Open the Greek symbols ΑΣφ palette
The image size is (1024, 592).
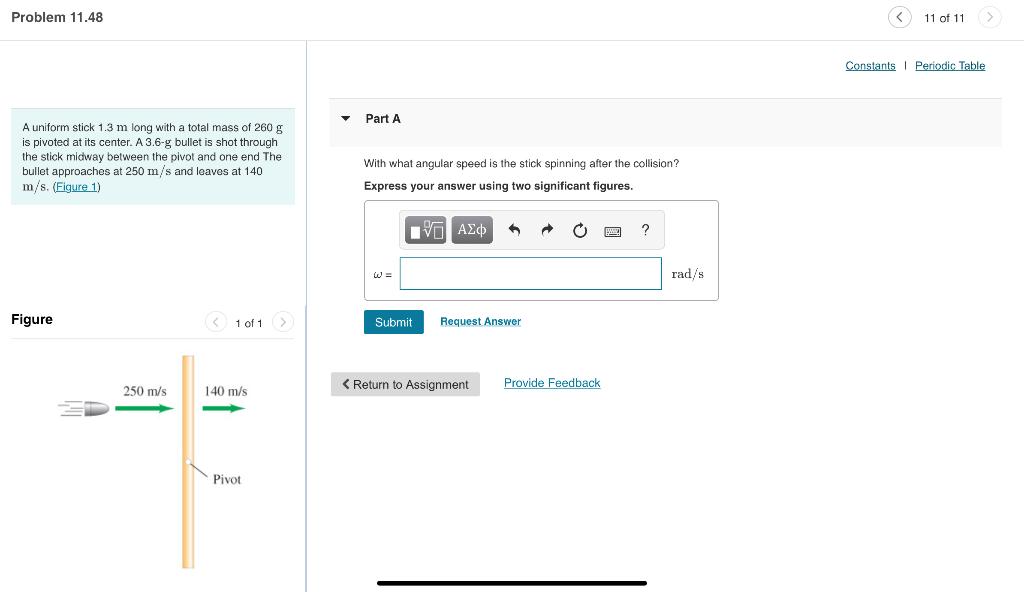pyautogui.click(x=472, y=230)
